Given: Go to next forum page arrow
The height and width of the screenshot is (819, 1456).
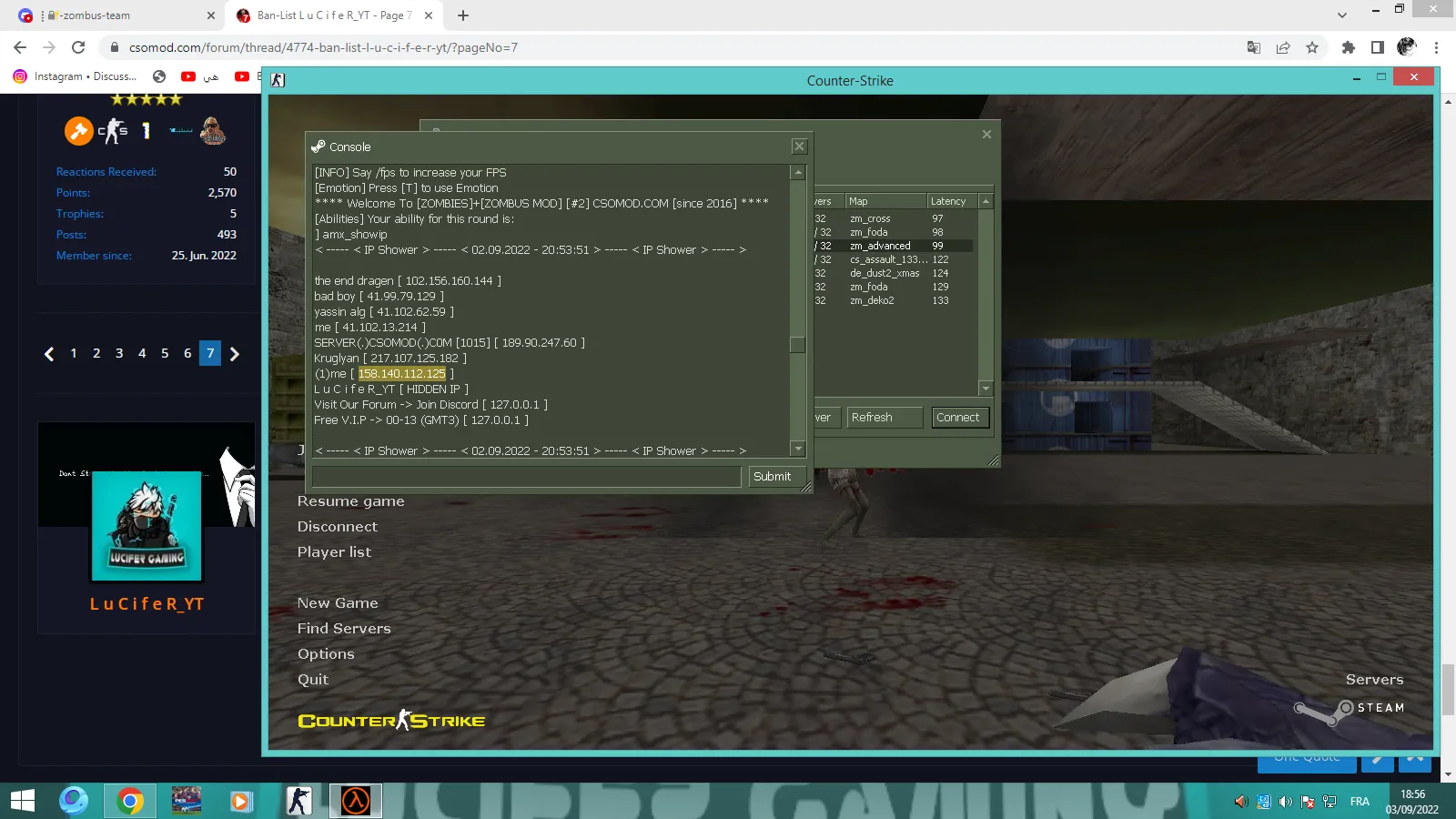Looking at the screenshot, I should pos(235,354).
